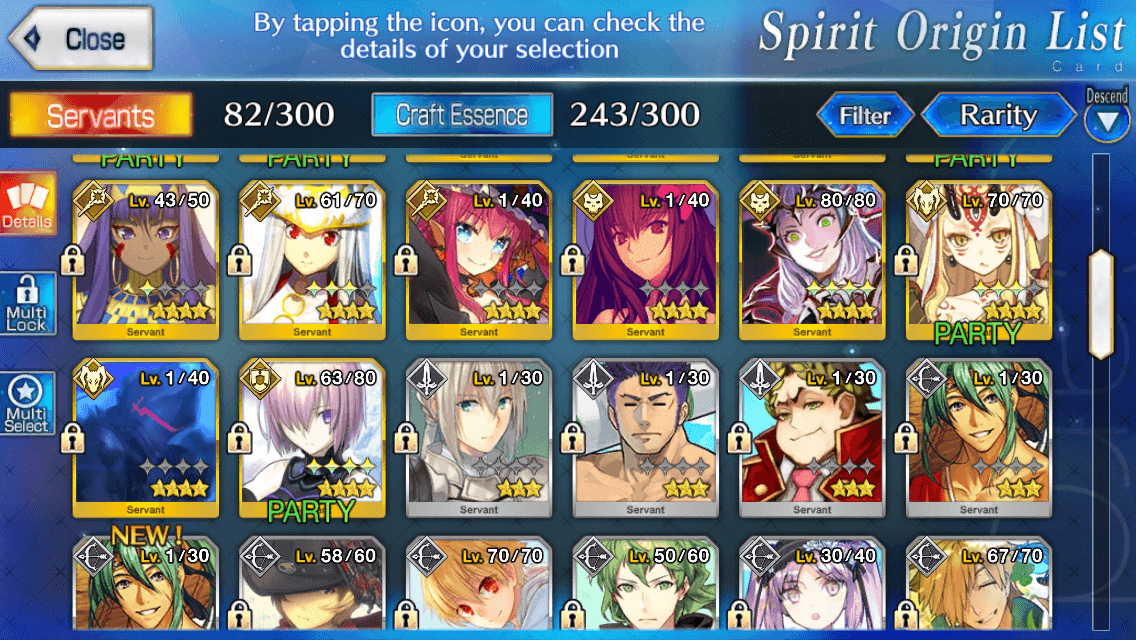Click the caster class icon on Lv. 61/70 card

pos(261,201)
